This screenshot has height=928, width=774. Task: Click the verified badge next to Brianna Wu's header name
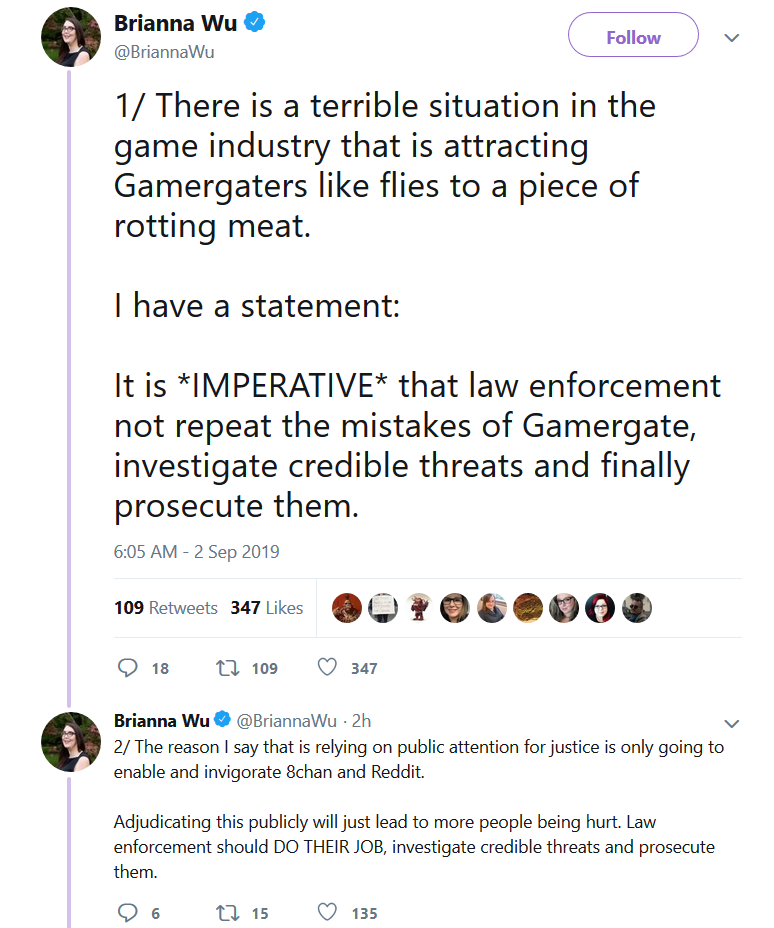pyautogui.click(x=255, y=22)
